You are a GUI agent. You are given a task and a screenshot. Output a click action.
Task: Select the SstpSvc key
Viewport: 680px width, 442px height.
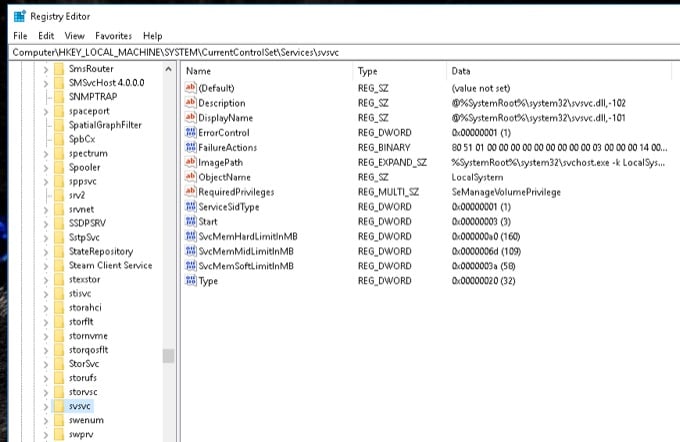click(84, 237)
